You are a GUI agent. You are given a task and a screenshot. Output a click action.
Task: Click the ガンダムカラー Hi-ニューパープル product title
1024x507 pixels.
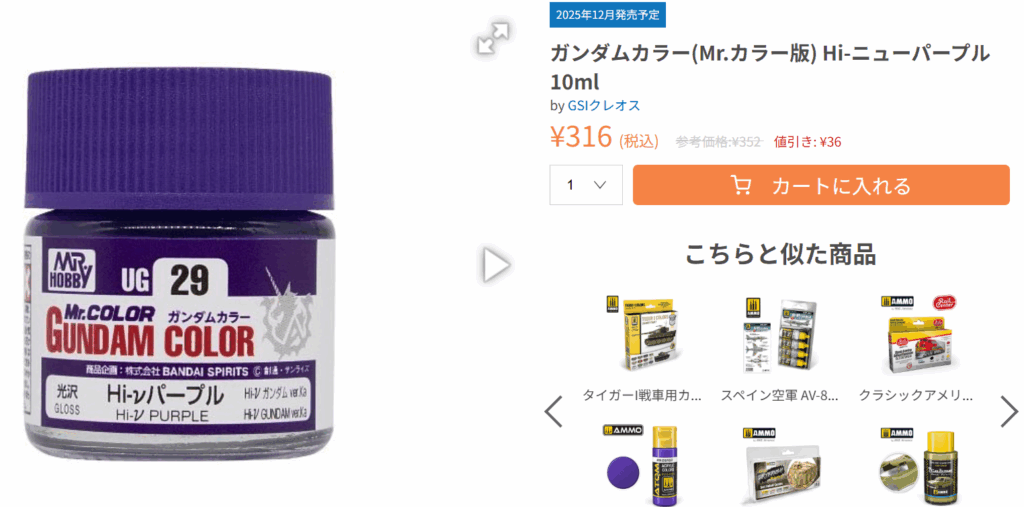click(770, 68)
